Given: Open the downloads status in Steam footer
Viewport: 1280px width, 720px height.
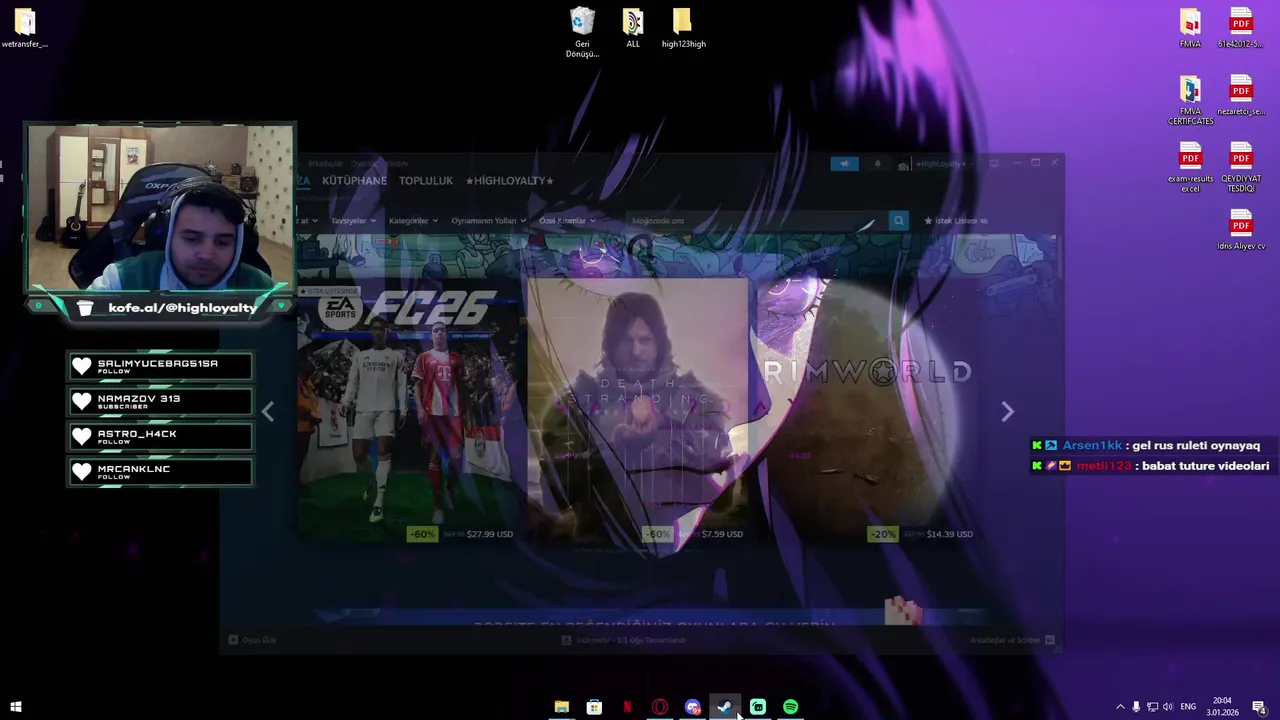Looking at the screenshot, I should [623, 640].
